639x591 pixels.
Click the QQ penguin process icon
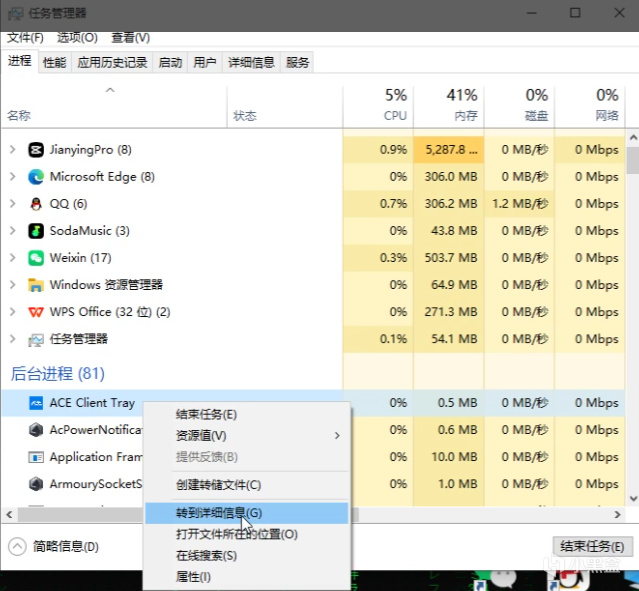coord(36,204)
